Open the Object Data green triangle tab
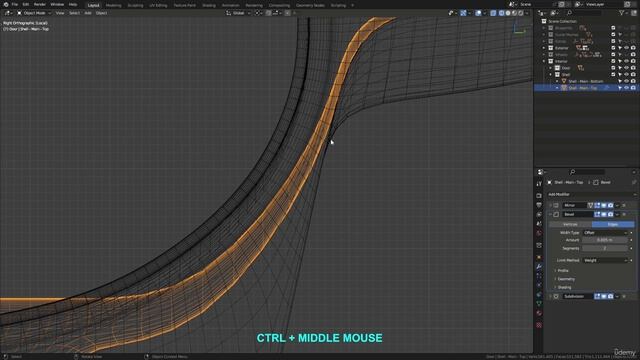The image size is (640, 360). click(539, 304)
